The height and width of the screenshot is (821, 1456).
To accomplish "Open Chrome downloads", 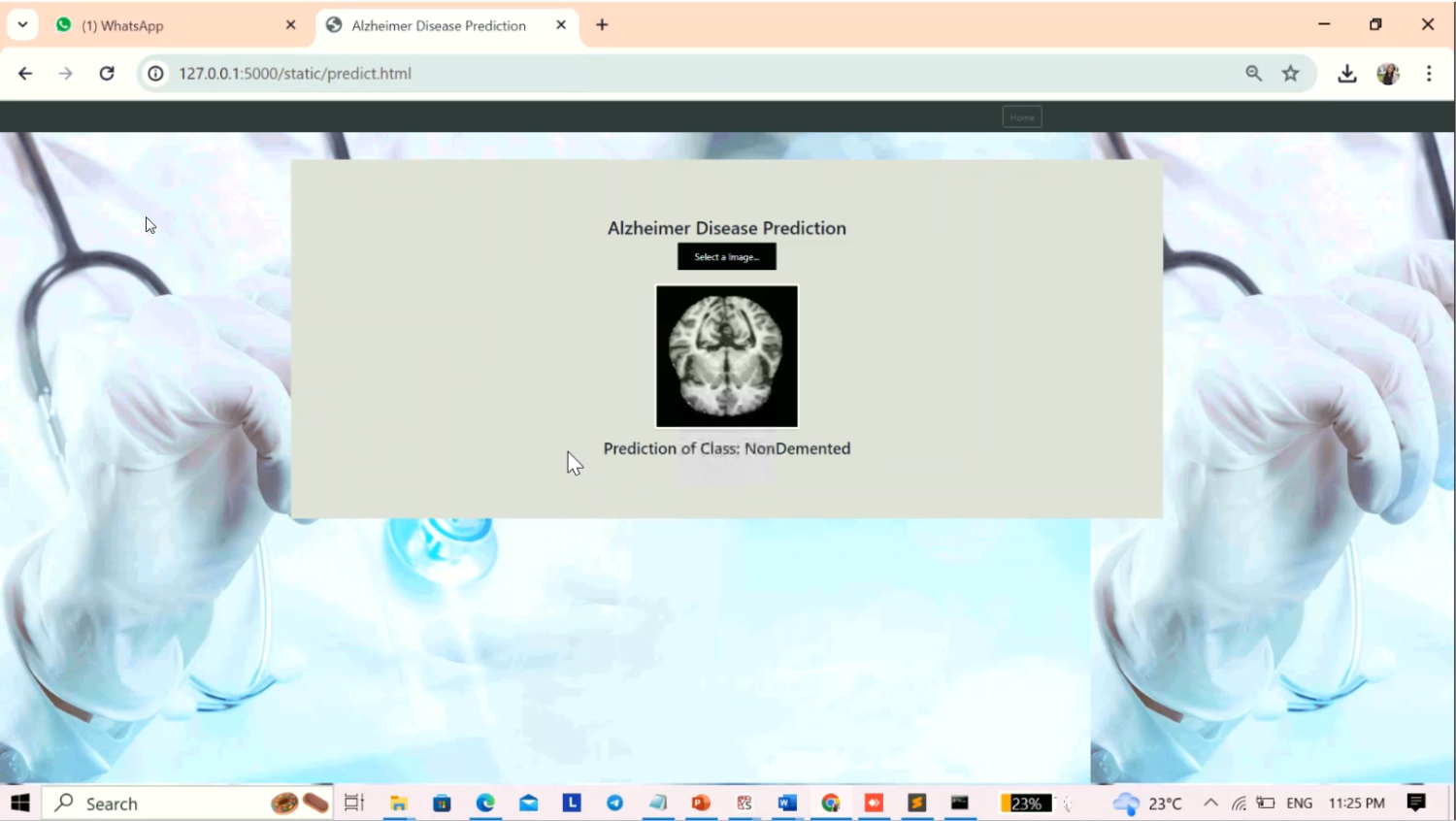I will coord(1347,74).
